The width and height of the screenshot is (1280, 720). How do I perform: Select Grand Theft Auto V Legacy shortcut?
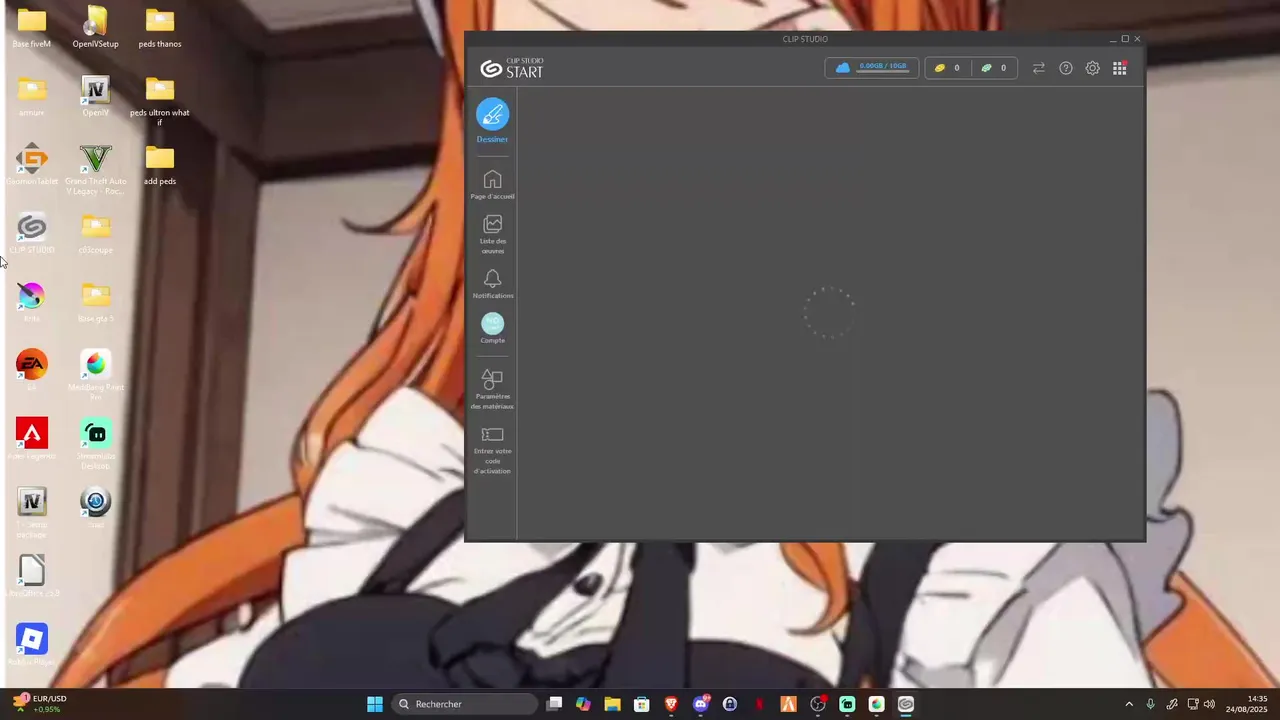(x=96, y=170)
